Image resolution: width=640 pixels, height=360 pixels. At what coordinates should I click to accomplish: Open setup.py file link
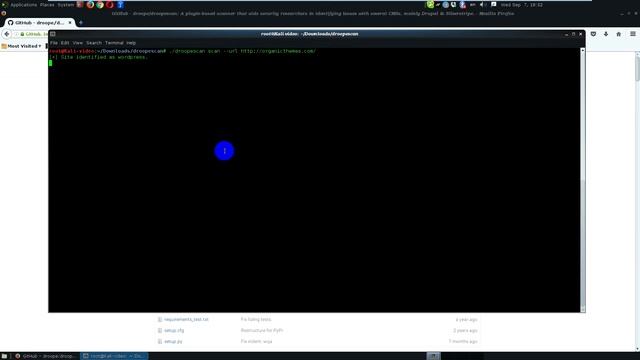tap(173, 342)
